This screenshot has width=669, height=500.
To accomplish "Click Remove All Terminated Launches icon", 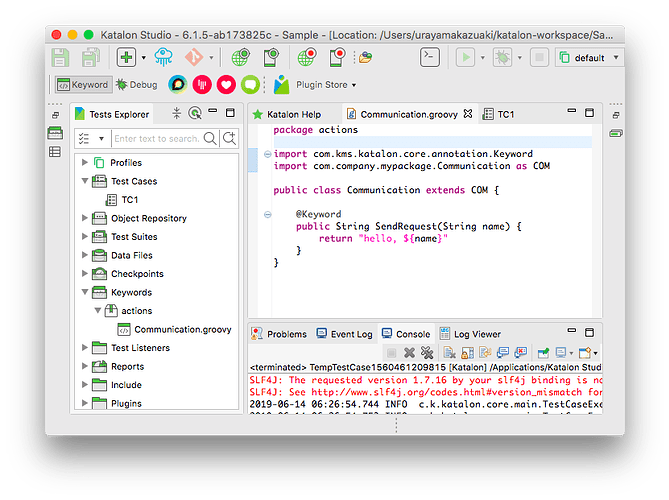I will [427, 353].
